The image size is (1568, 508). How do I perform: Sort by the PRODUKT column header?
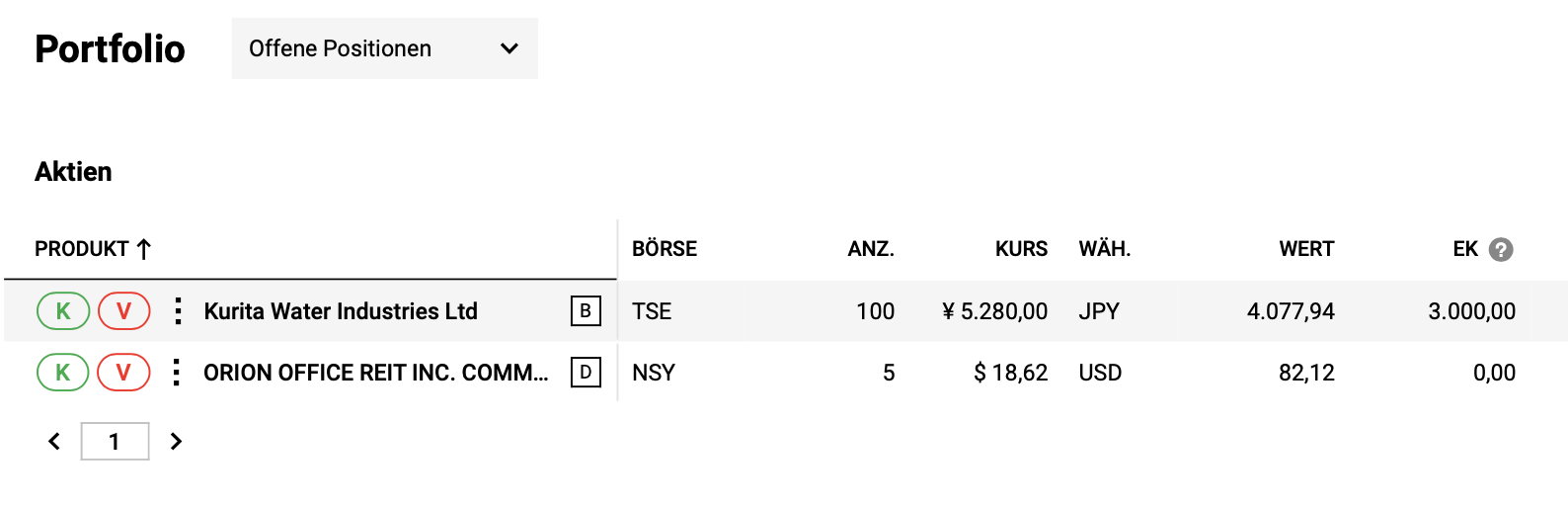tap(82, 249)
